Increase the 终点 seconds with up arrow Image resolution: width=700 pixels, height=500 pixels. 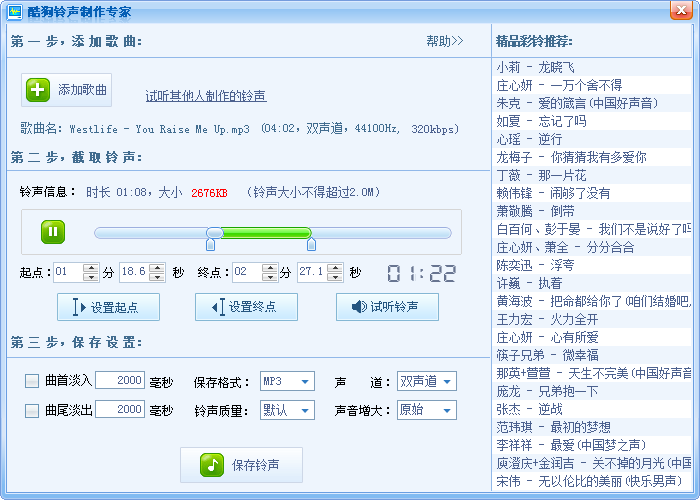coord(335,267)
